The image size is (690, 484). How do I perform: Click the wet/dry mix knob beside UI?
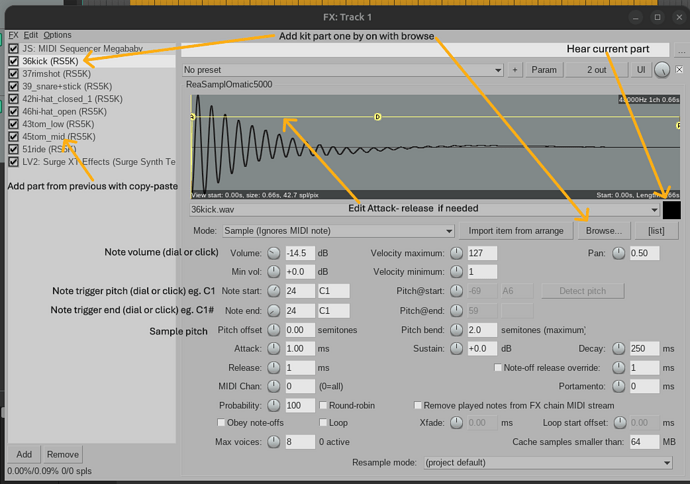click(x=664, y=71)
